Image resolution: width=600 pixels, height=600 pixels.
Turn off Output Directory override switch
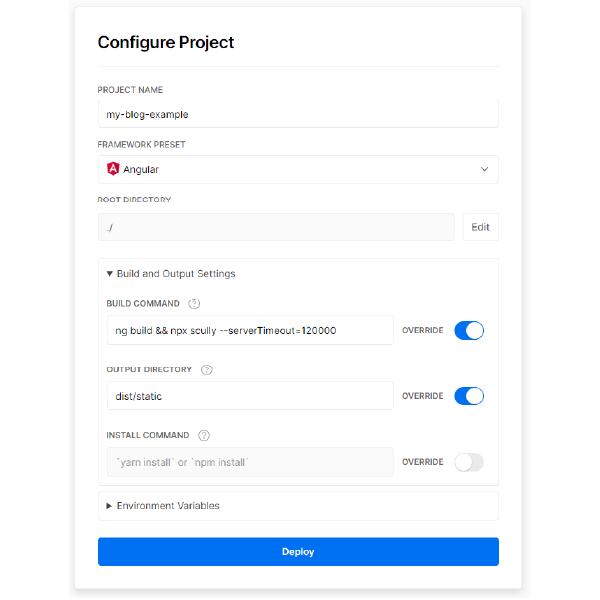coord(469,396)
